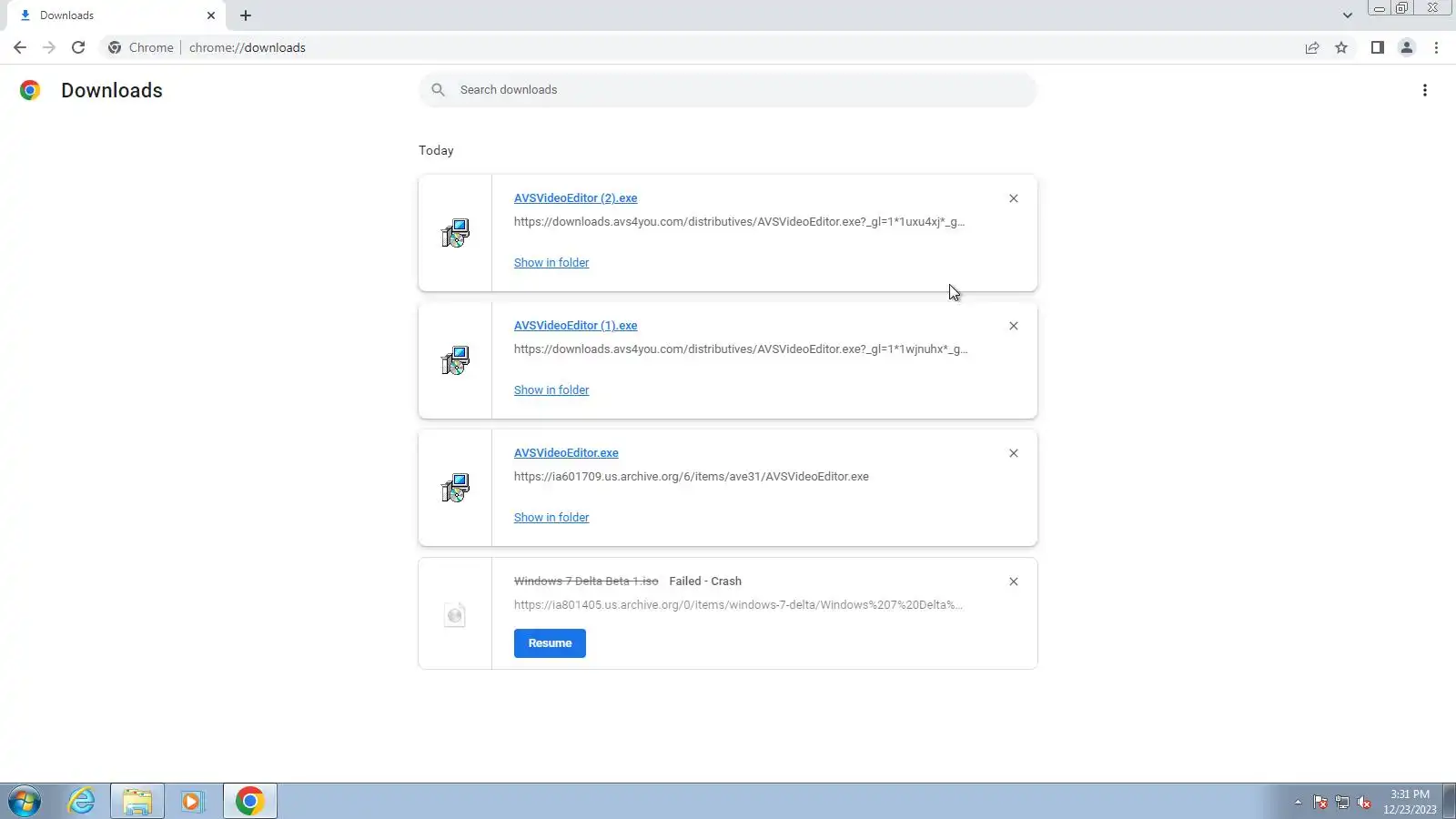Open Chrome's three-dot browser menu
Image resolution: width=1456 pixels, height=819 pixels.
[x=1437, y=47]
